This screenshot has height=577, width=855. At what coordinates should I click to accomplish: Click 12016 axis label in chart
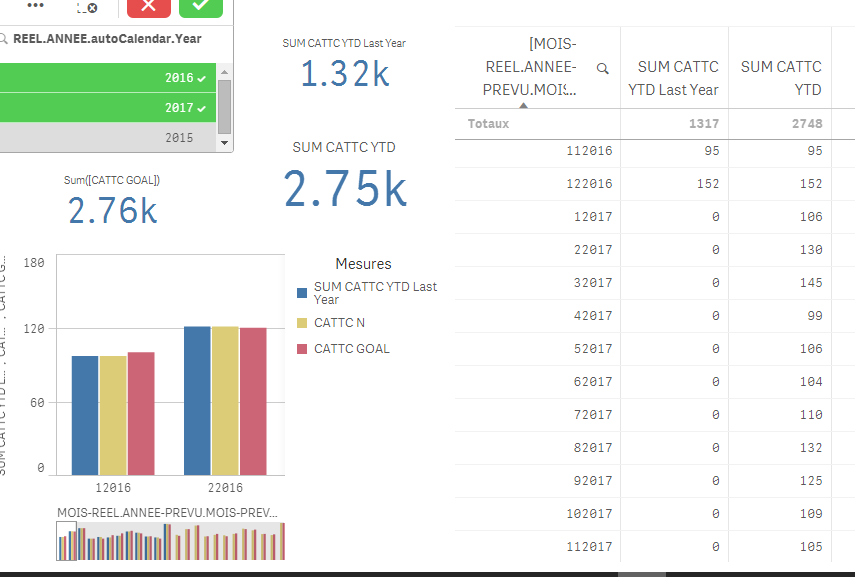(x=113, y=488)
